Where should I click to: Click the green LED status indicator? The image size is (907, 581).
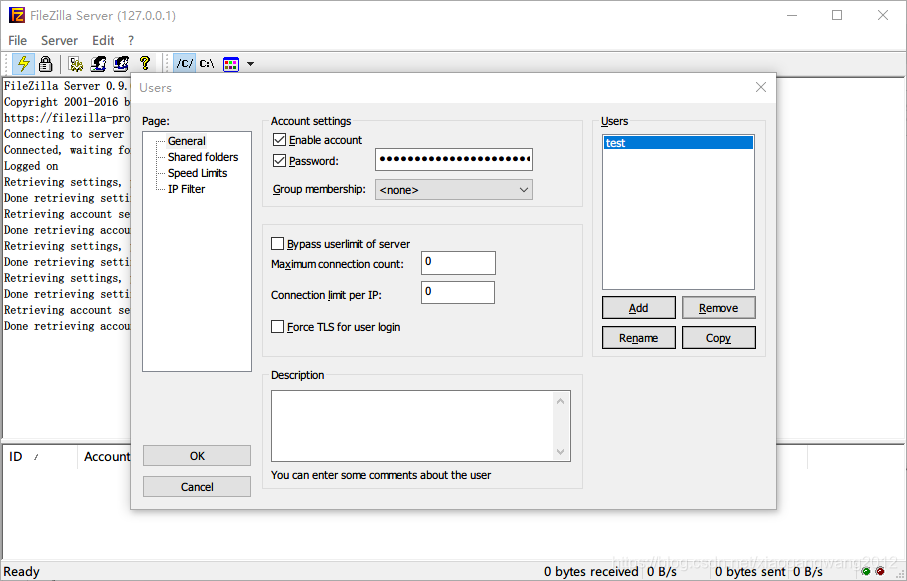pos(866,571)
